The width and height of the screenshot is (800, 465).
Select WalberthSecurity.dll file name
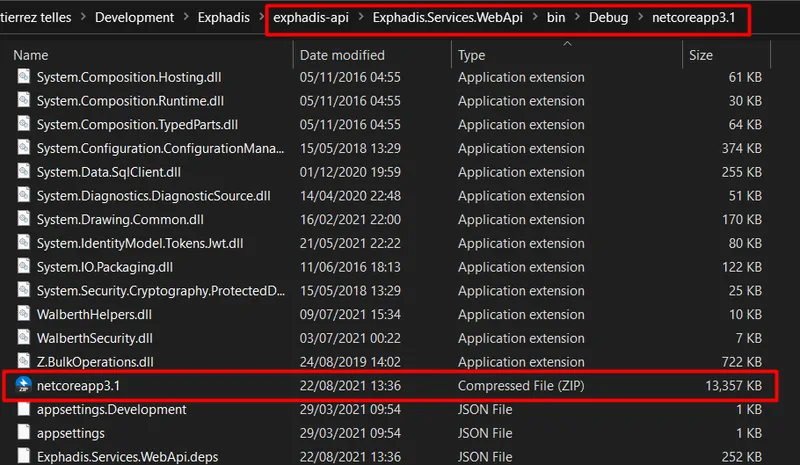point(95,338)
